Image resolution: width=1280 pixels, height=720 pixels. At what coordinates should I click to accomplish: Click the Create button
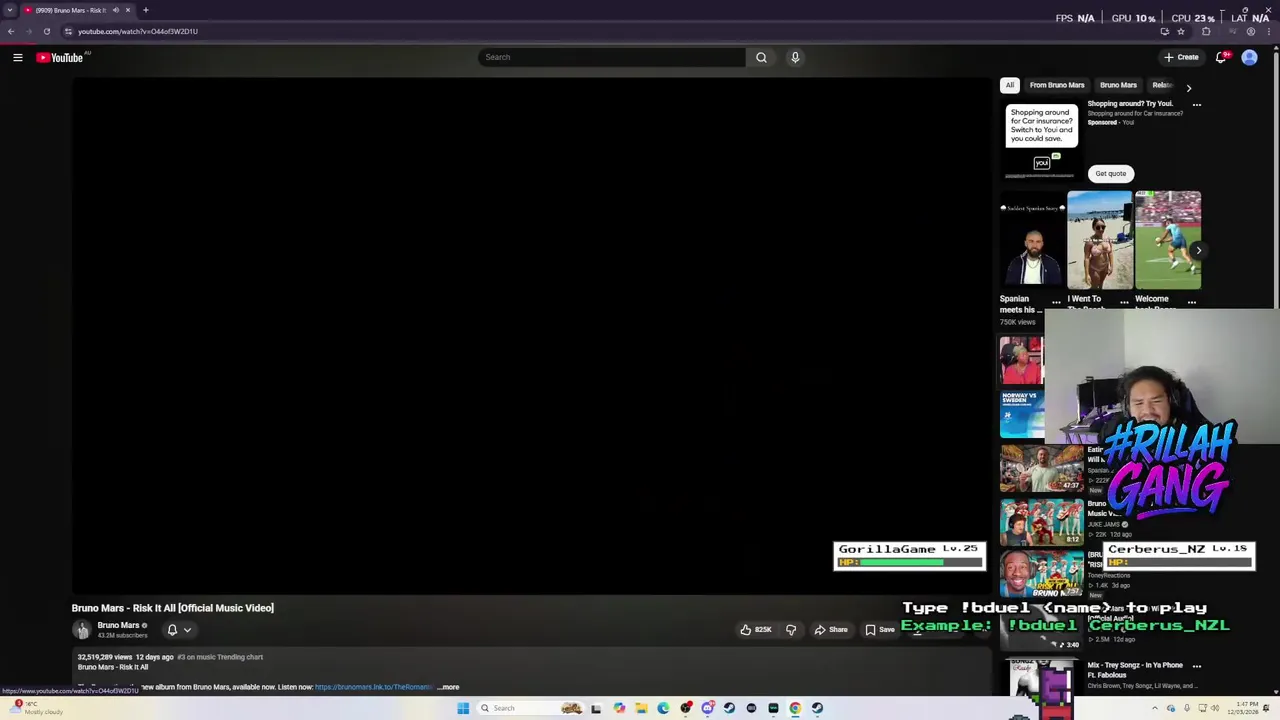pos(1181,58)
